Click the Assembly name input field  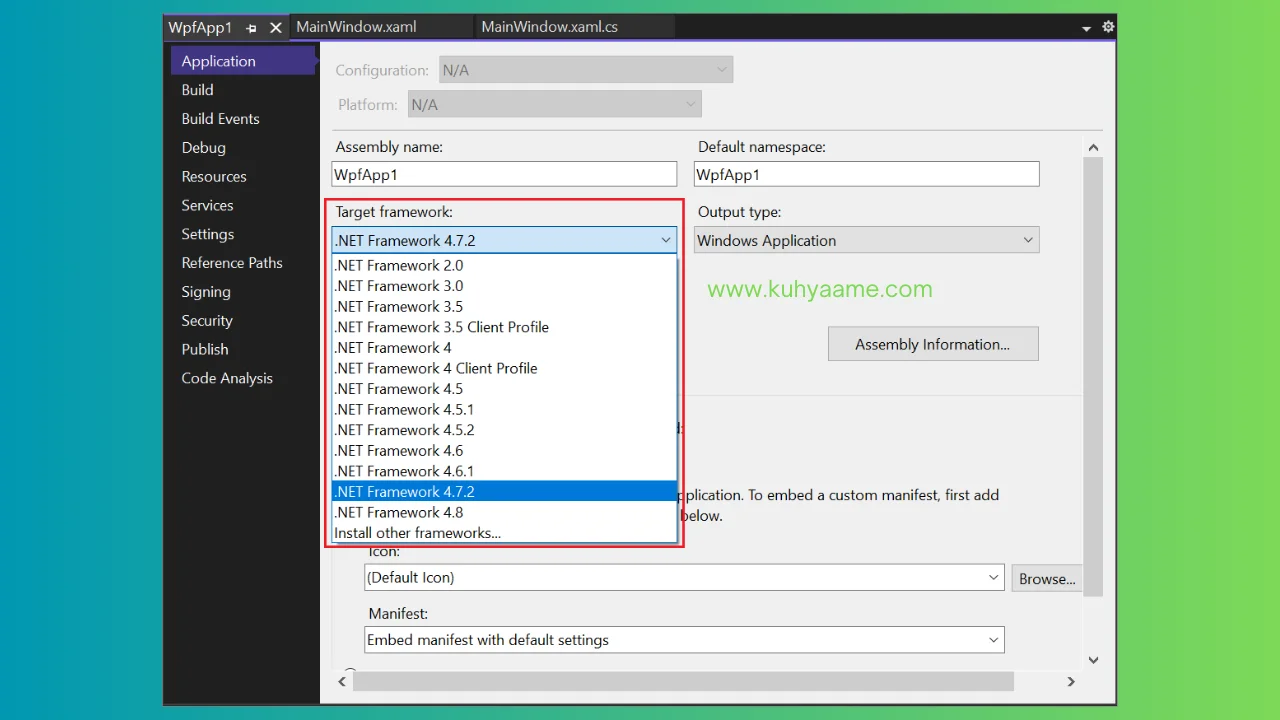tap(504, 174)
